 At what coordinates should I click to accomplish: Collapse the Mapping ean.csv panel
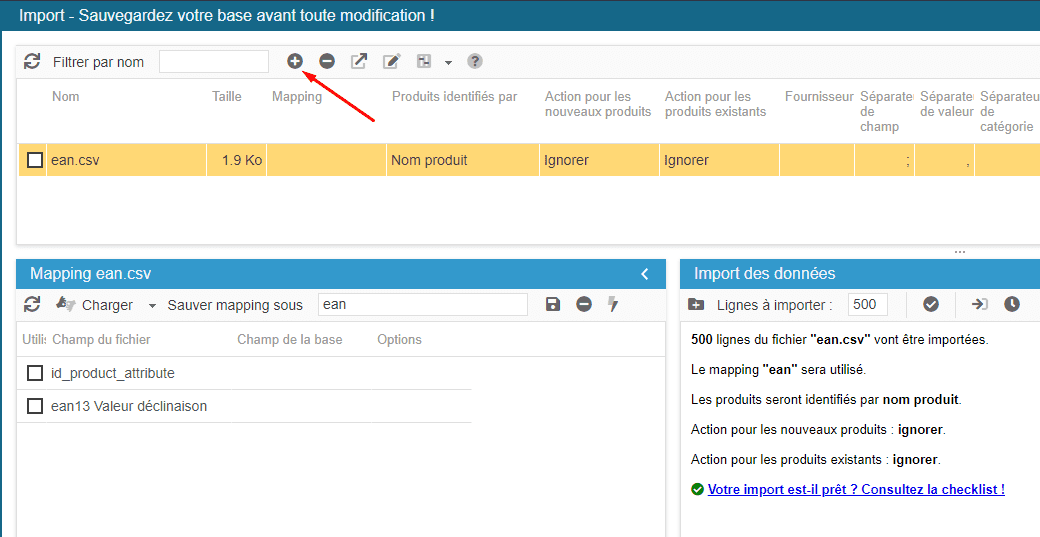click(645, 274)
